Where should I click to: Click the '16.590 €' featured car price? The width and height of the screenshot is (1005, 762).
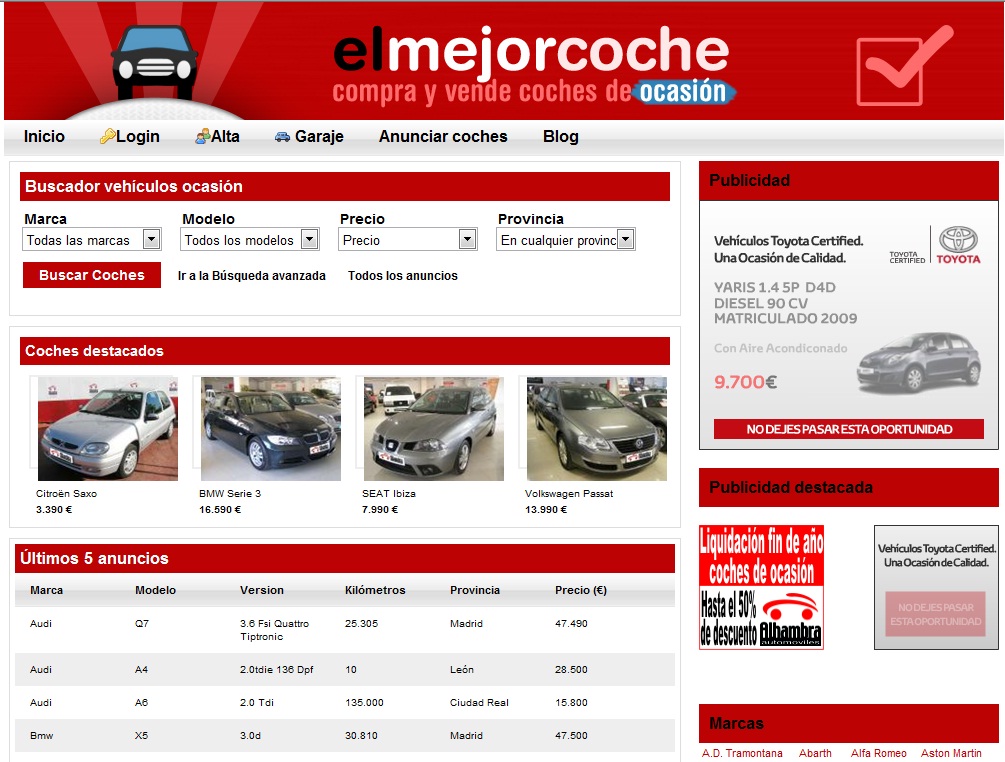pyautogui.click(x=220, y=509)
